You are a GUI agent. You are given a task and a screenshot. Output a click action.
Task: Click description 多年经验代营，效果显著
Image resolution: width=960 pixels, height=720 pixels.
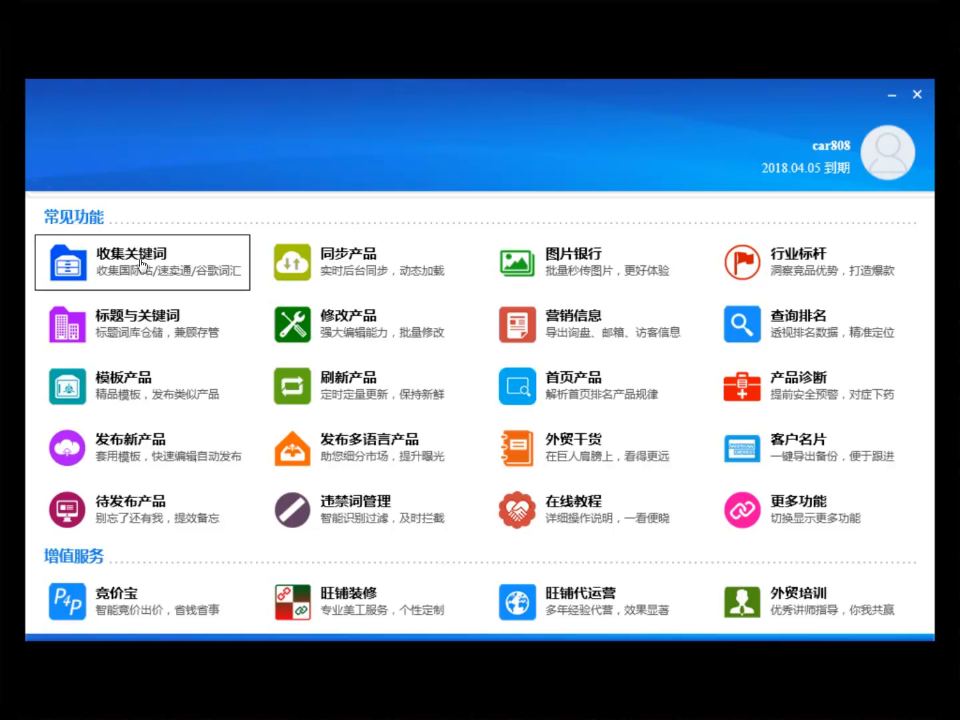(607, 610)
